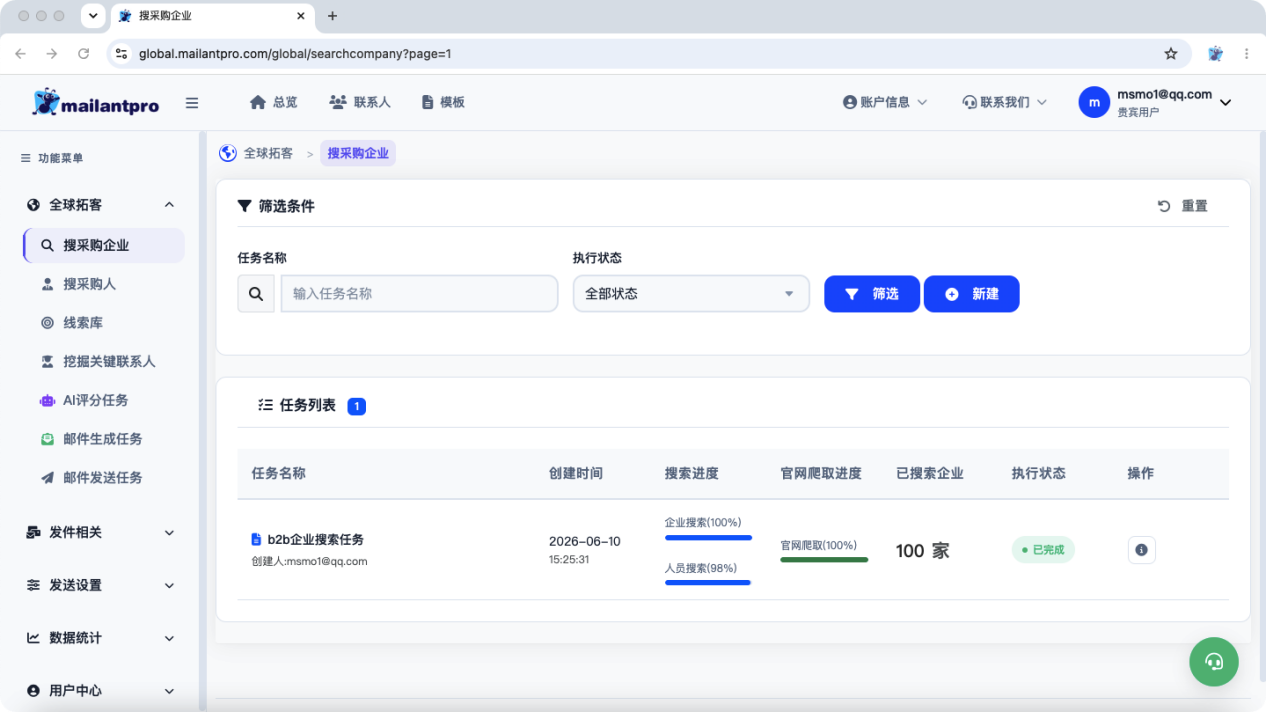Open 模板 in top navigation
This screenshot has width=1266, height=712.
click(x=443, y=102)
